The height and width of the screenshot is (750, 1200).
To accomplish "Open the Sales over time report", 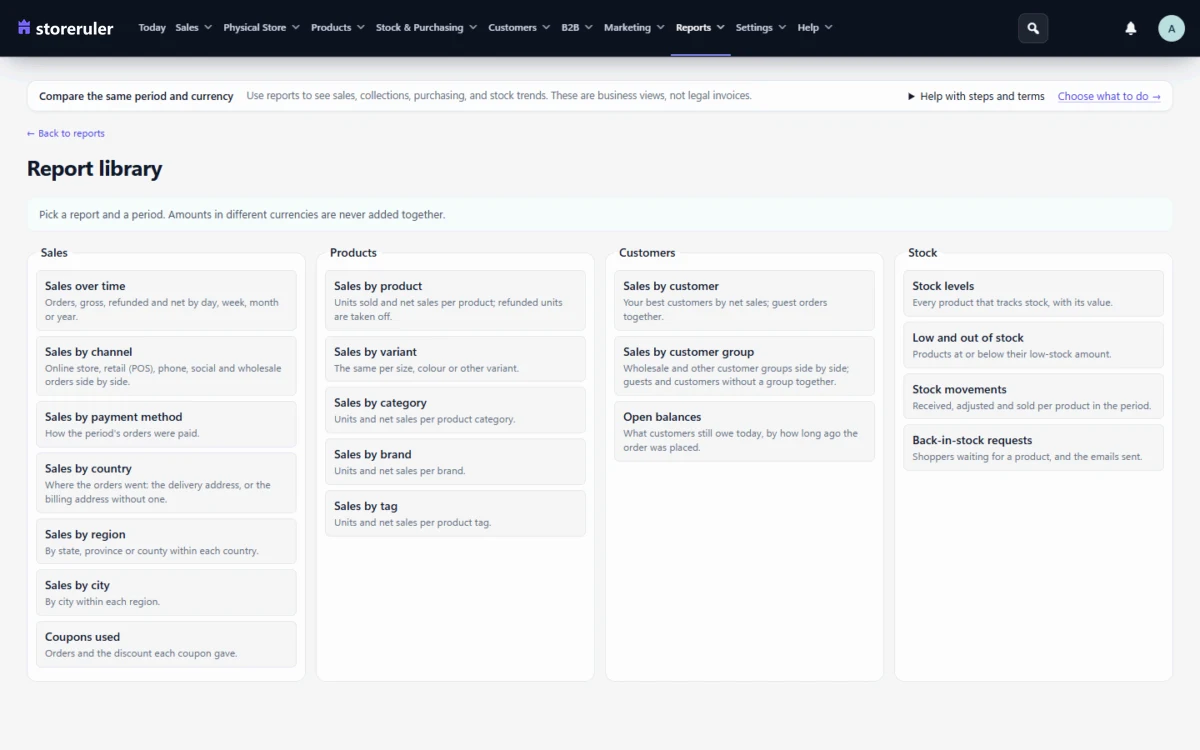I will pyautogui.click(x=166, y=301).
